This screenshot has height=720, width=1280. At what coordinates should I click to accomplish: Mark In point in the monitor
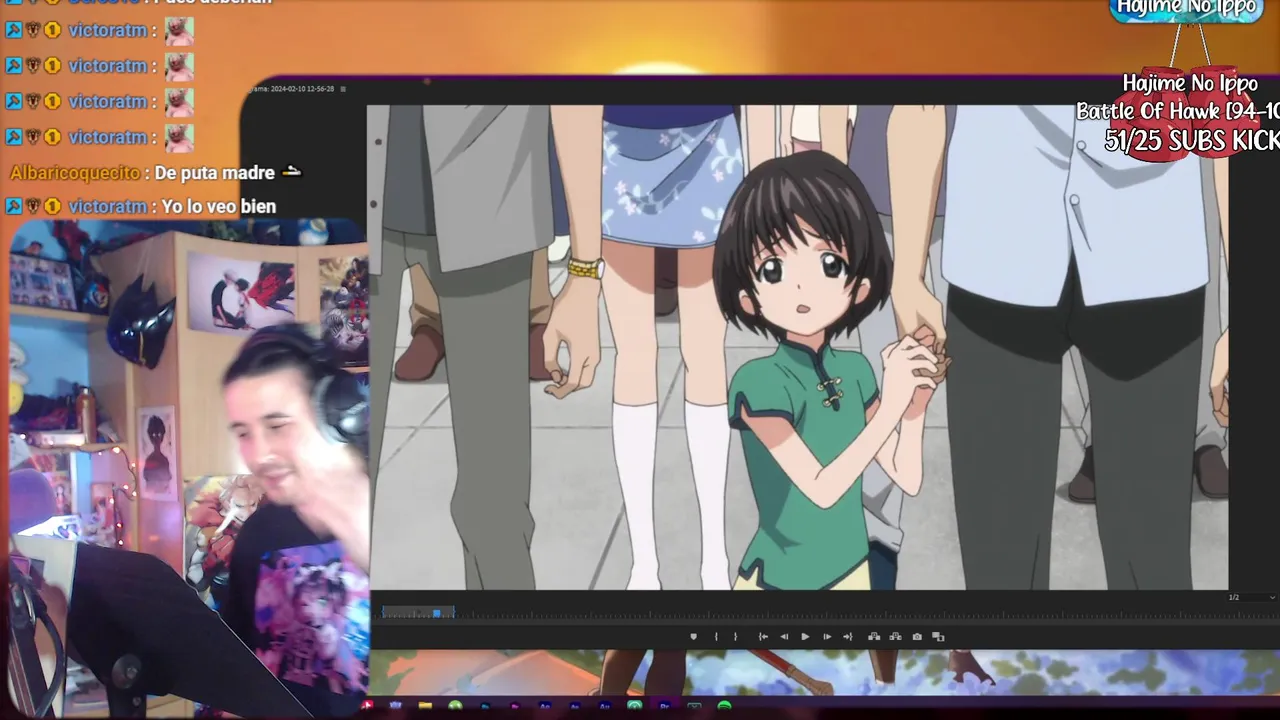pos(716,637)
